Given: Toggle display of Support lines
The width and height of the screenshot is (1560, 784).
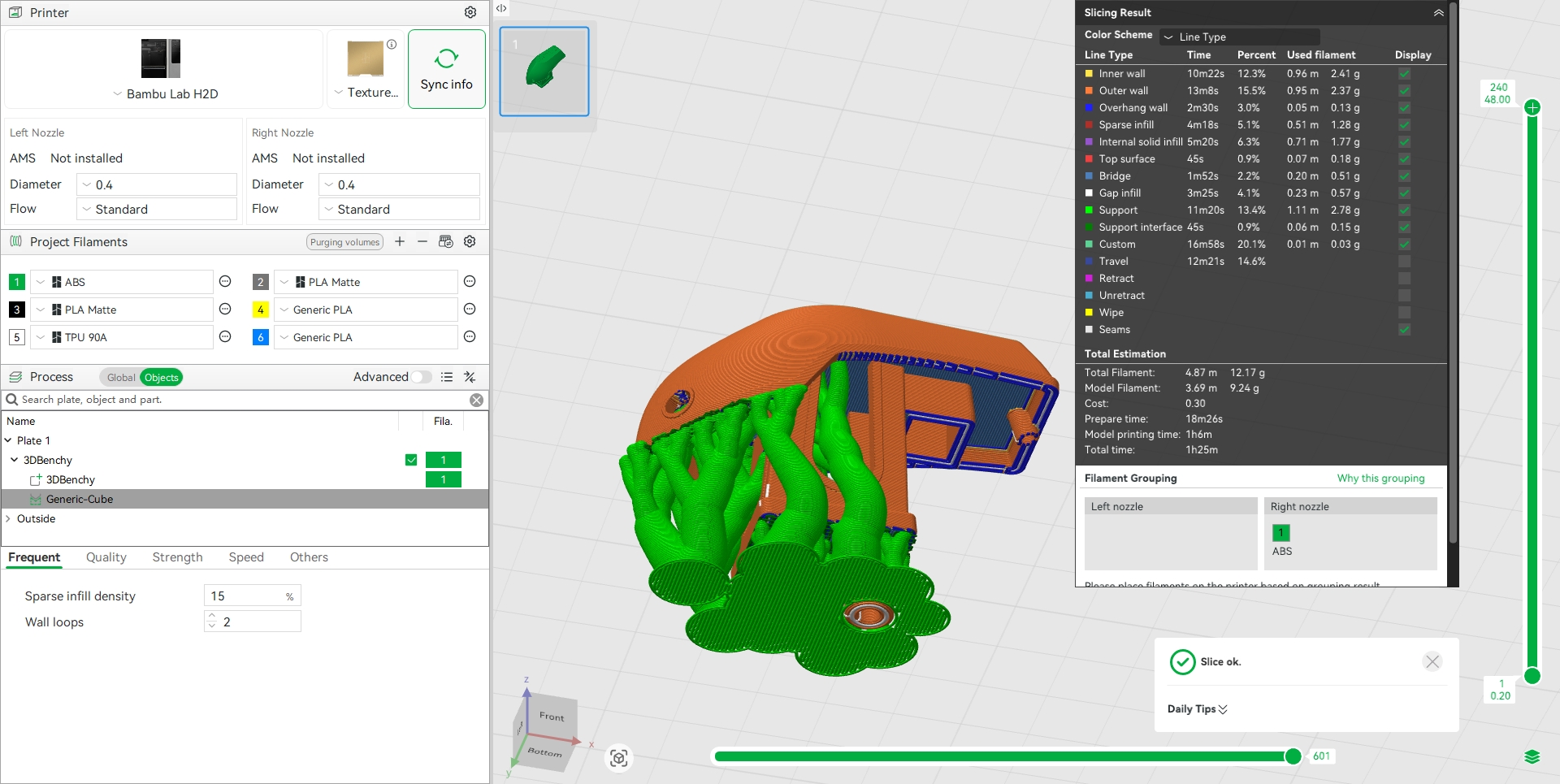Looking at the screenshot, I should tap(1404, 210).
